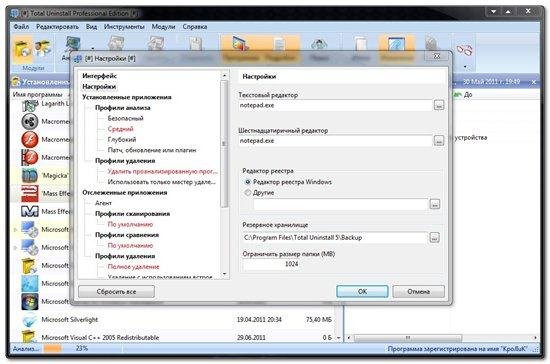Viewport: 550px width, 364px height.
Task: Select 'Редактор реестра Windows' radio option
Action: pyautogui.click(x=248, y=182)
